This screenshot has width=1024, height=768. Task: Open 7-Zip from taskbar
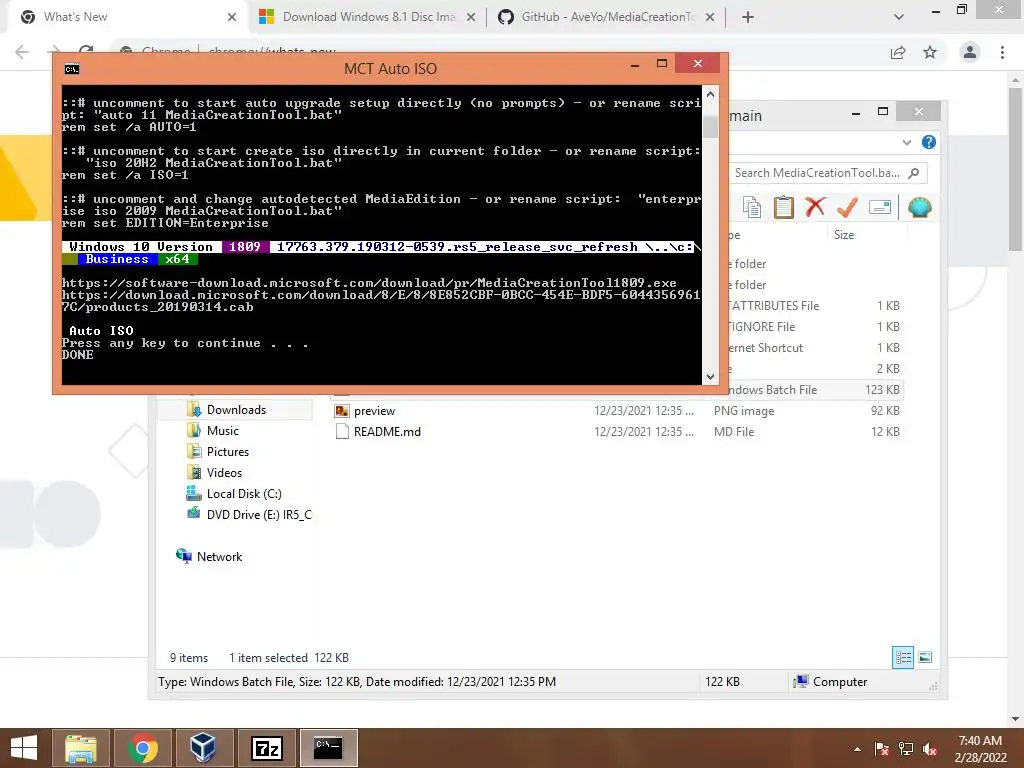click(266, 748)
